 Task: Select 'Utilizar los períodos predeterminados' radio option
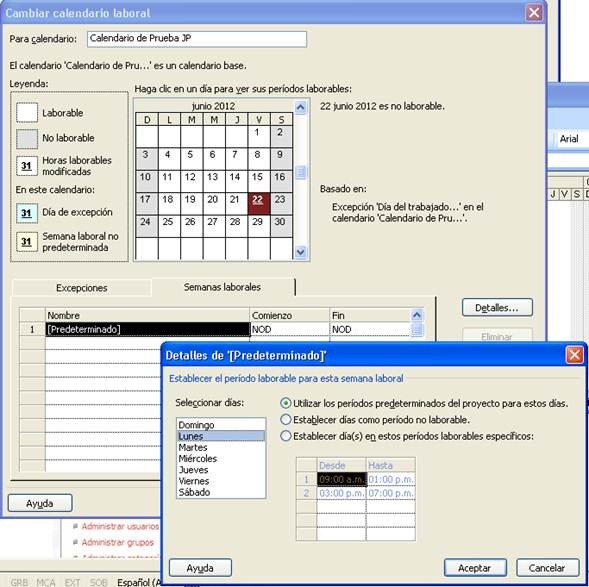285,403
